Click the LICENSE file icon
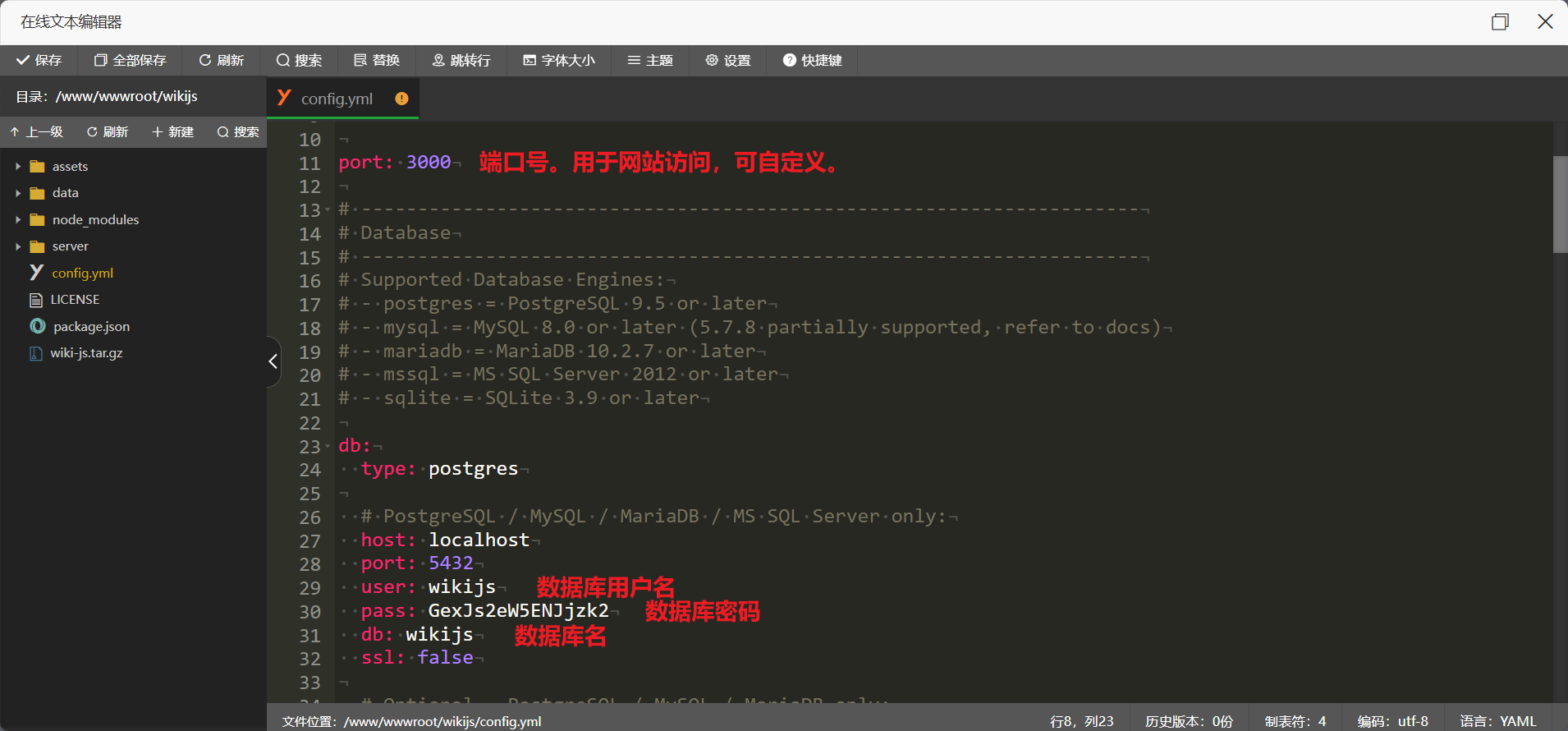The image size is (1568, 731). coord(36,300)
